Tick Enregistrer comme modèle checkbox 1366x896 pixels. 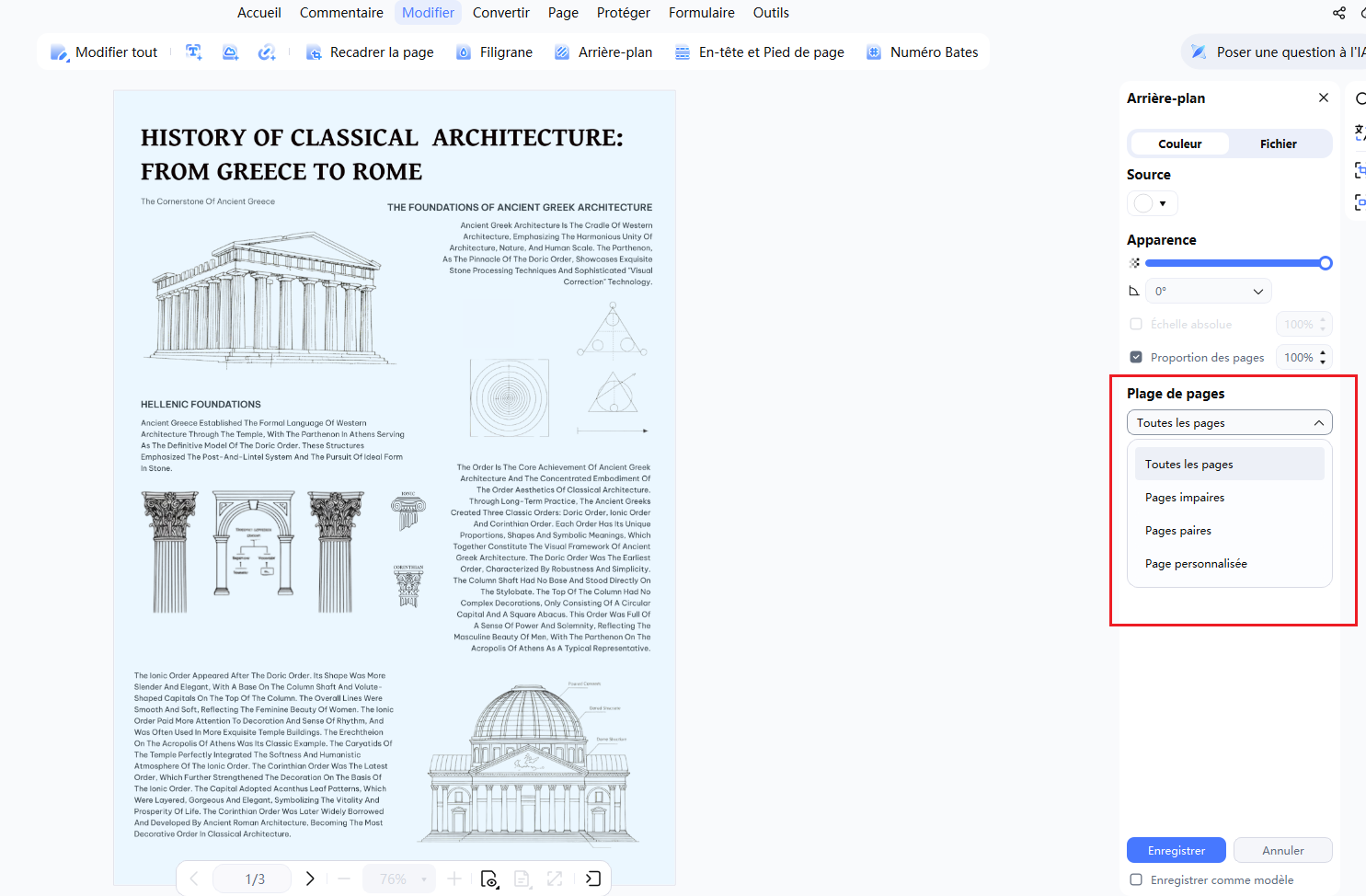(1136, 879)
